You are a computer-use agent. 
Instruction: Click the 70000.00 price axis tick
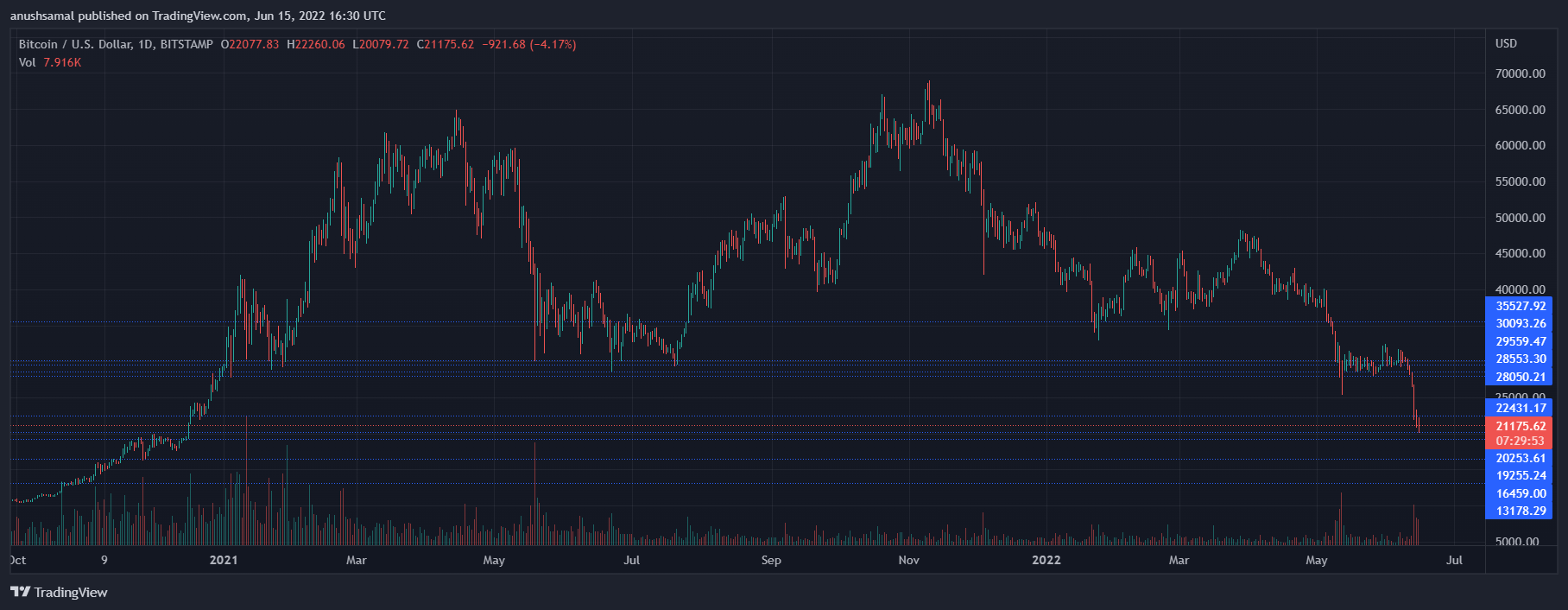coord(1521,73)
